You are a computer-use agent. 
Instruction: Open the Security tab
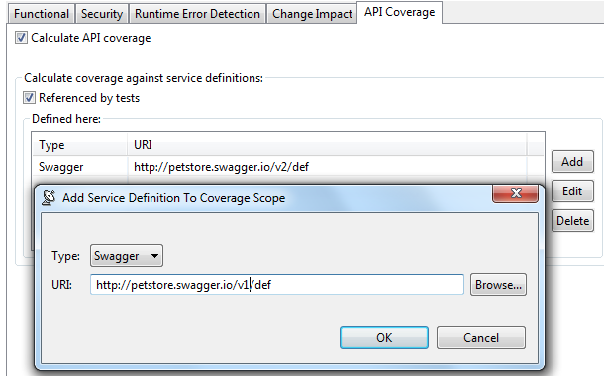tap(102, 14)
